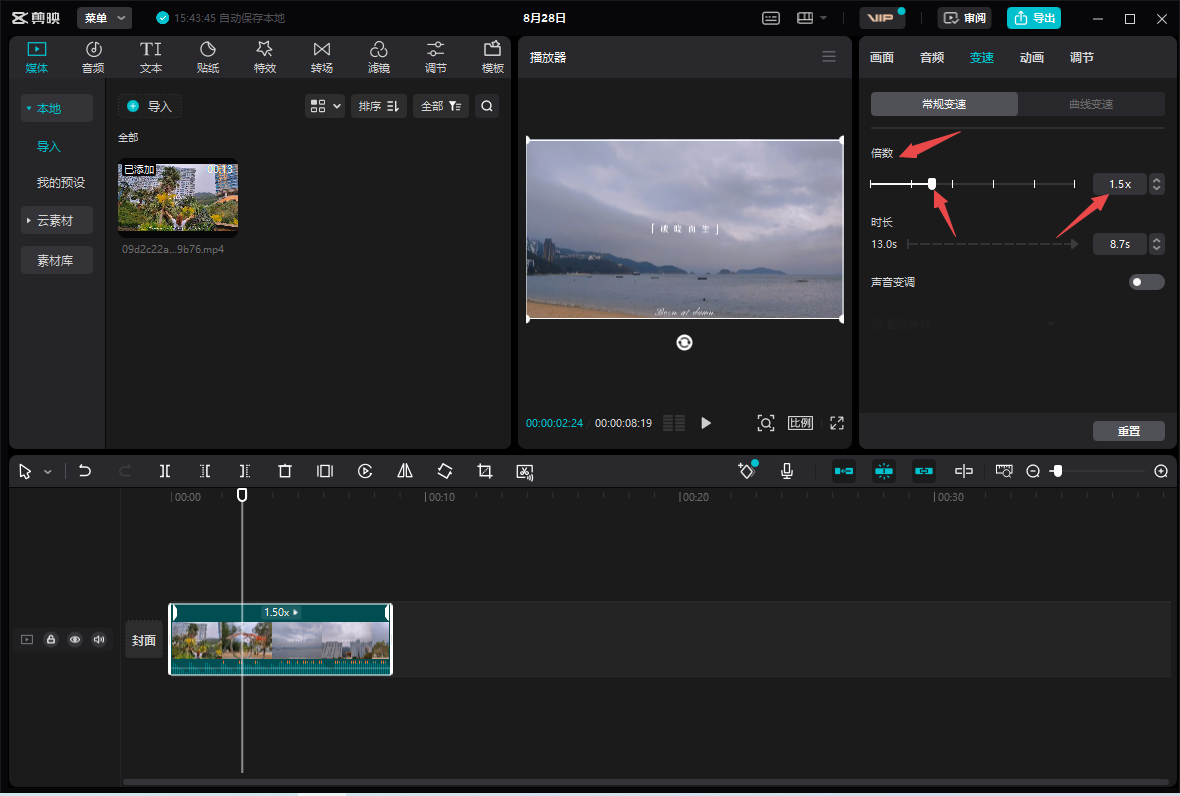Viewport: 1180px width, 796px height.
Task: Select the 曲线变速 tab
Action: [x=1091, y=104]
